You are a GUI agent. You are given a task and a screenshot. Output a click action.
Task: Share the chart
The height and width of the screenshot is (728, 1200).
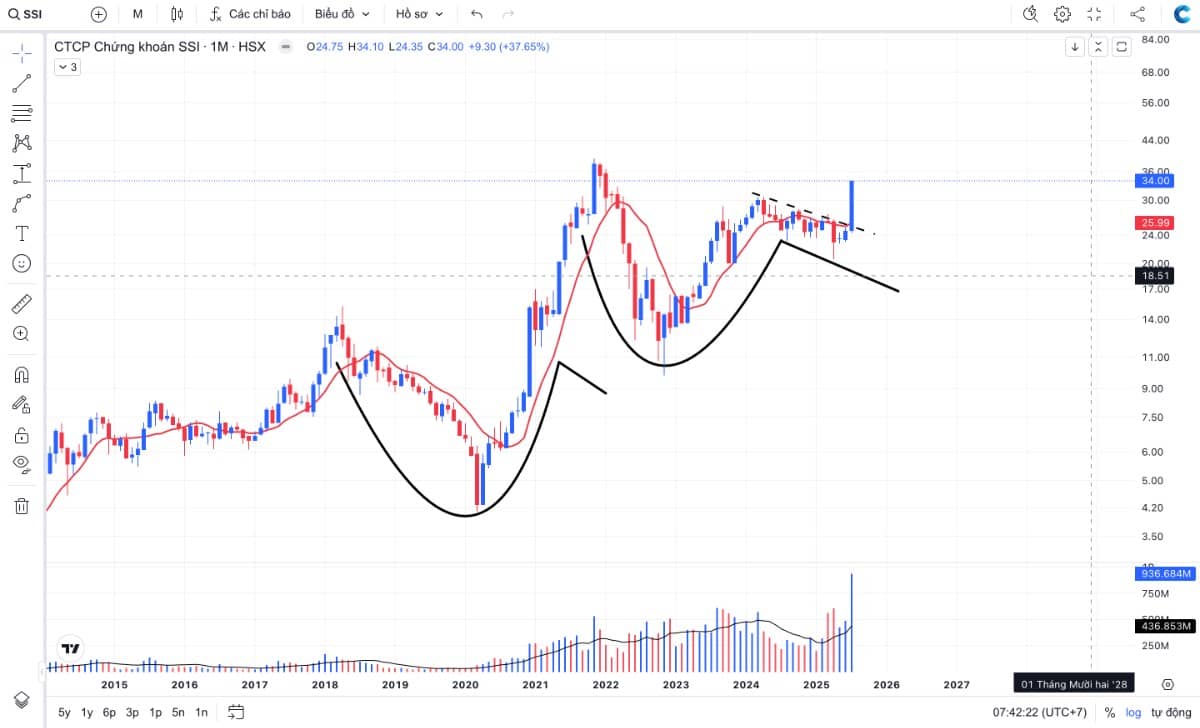(x=1137, y=14)
